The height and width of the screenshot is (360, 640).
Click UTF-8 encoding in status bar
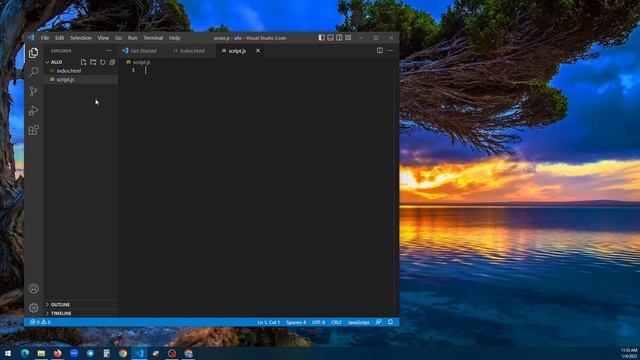318,322
